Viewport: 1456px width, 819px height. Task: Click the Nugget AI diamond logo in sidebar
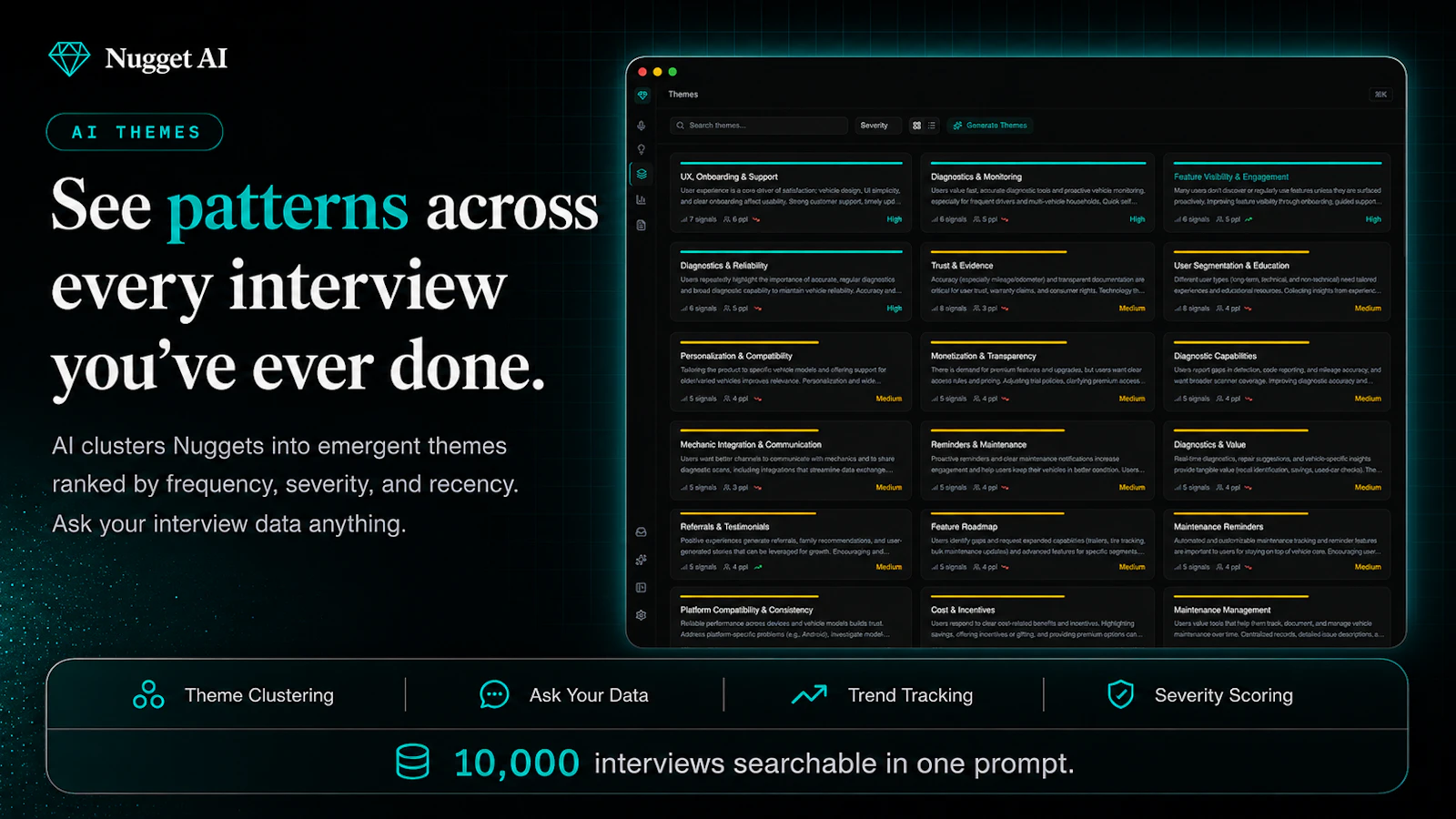(642, 95)
